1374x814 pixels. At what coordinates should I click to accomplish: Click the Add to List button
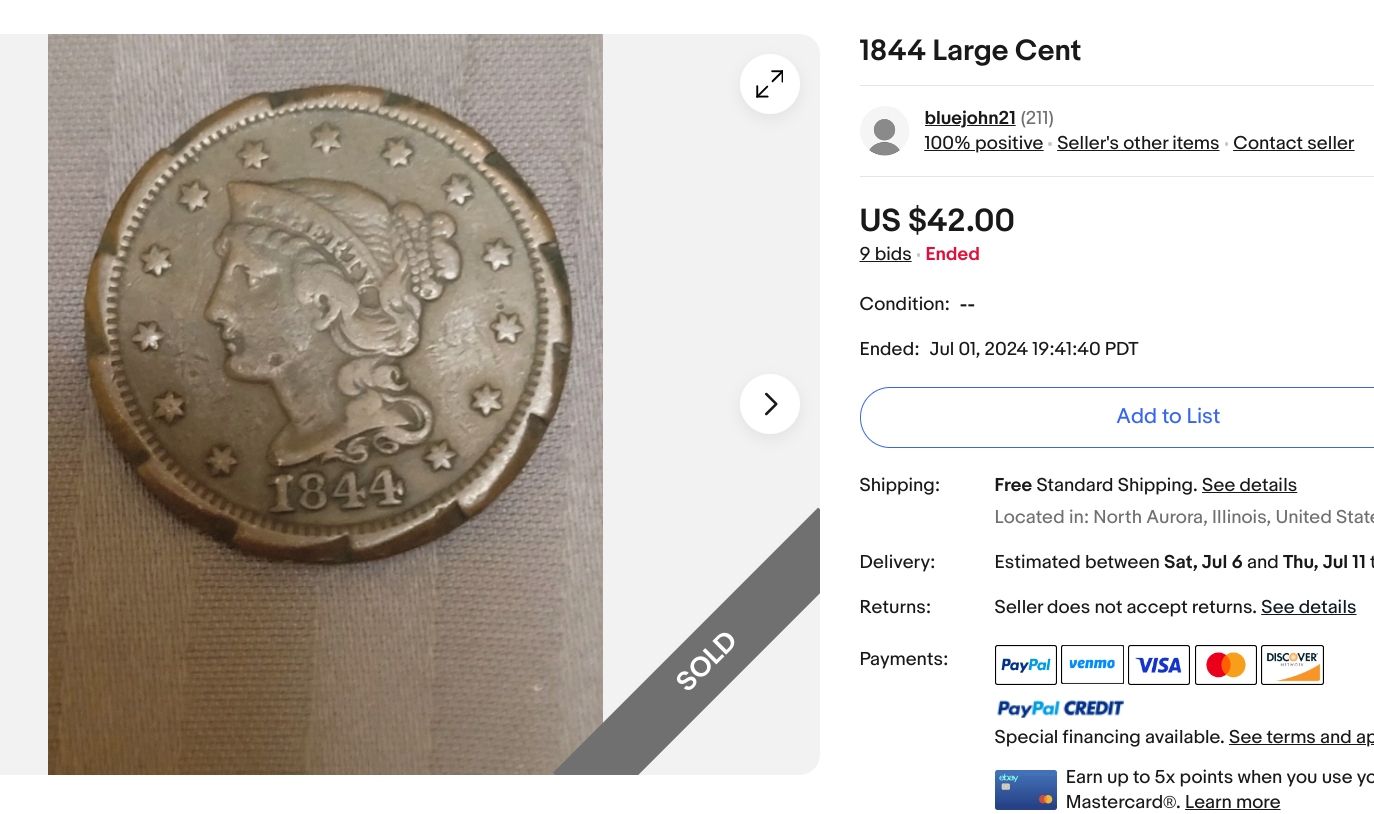point(1167,417)
